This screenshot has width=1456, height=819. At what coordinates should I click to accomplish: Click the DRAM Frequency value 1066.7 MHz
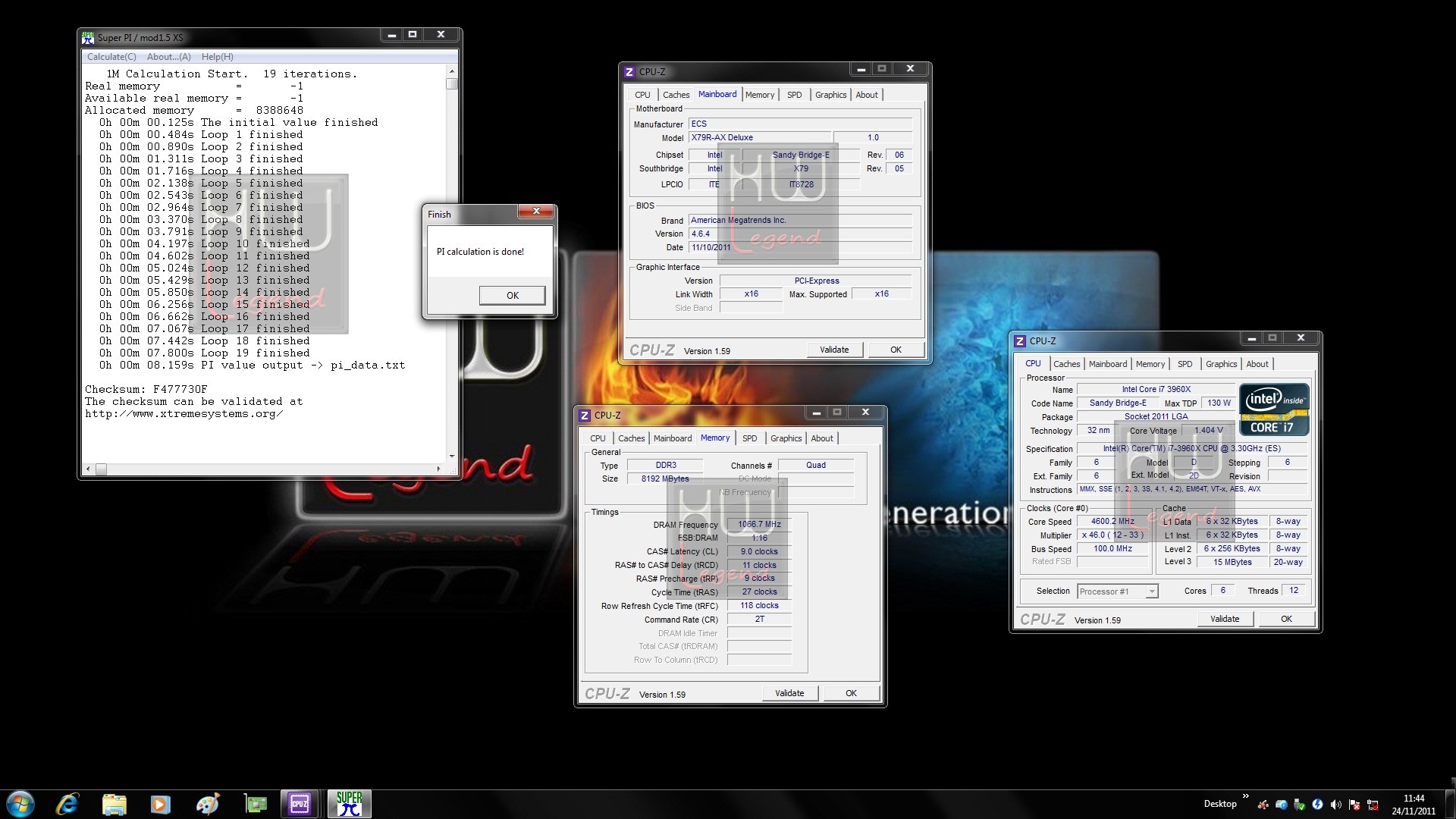759,524
